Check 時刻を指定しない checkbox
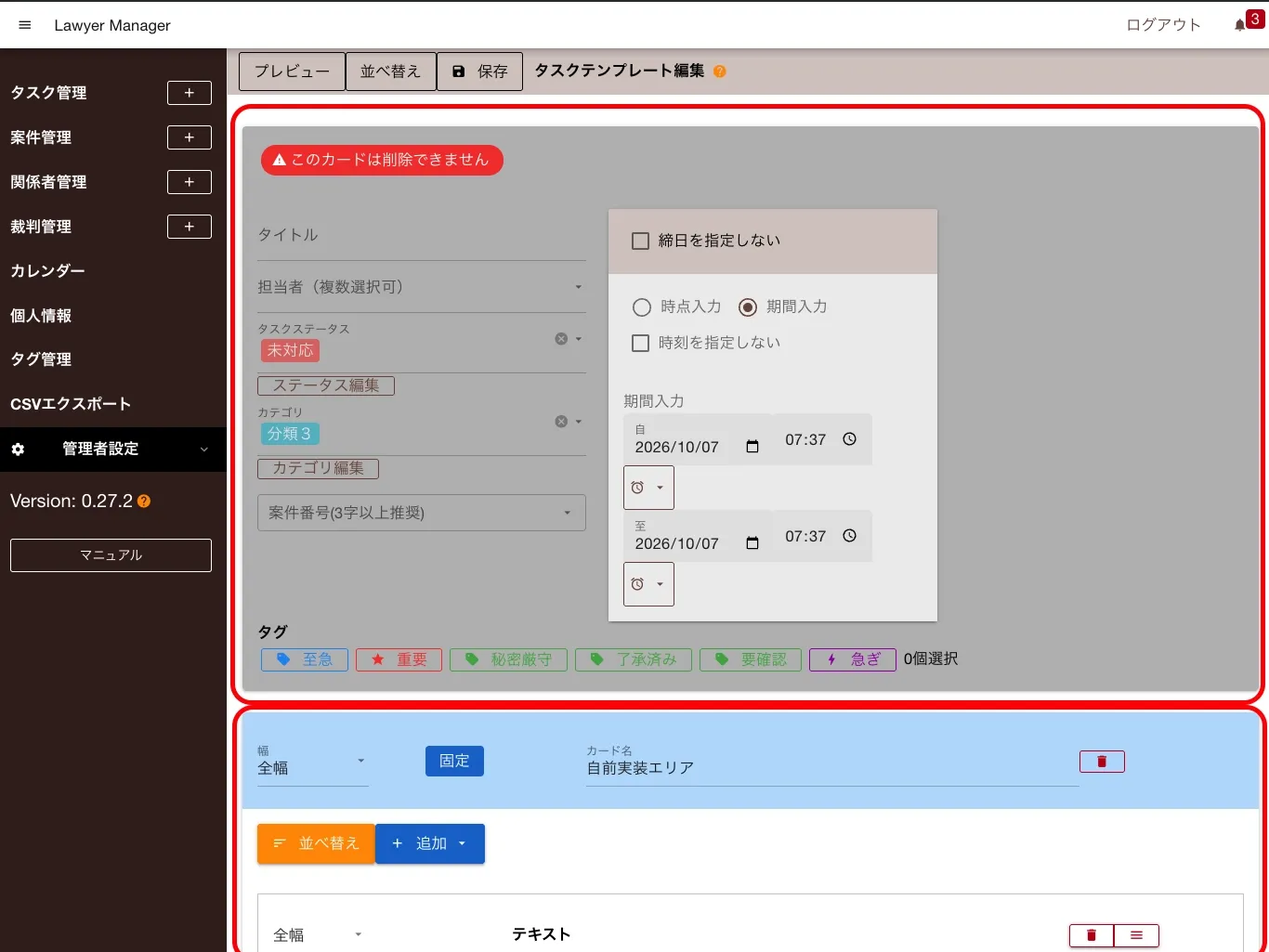1269x952 pixels. [640, 344]
